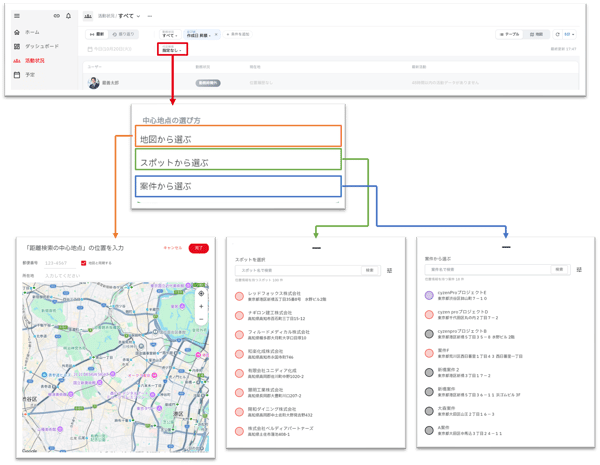The image size is (600, 465).
Task: Select the A案件 project
Action: [x=464, y=430]
